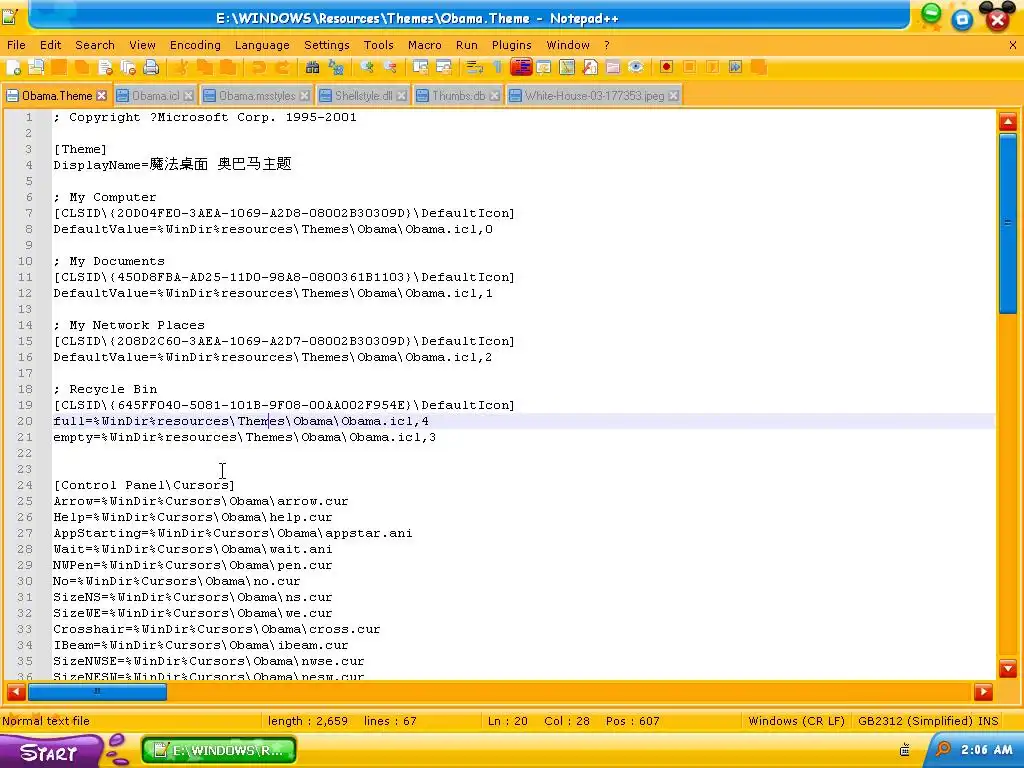Toggle word wrap in the toolbar
Screen dimensions: 1024x768
click(474, 67)
